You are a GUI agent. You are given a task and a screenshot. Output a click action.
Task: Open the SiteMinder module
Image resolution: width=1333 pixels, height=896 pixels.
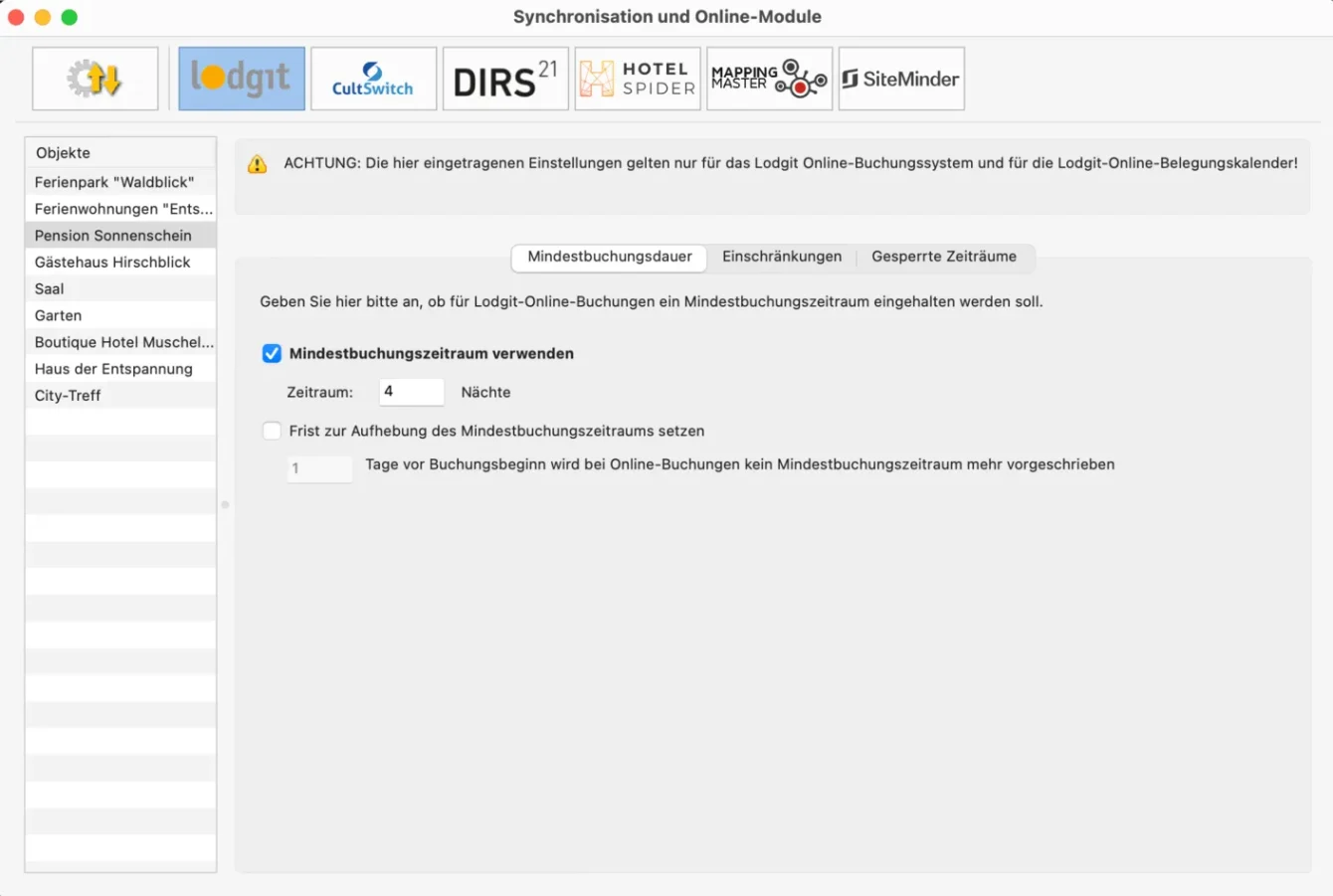coord(901,79)
